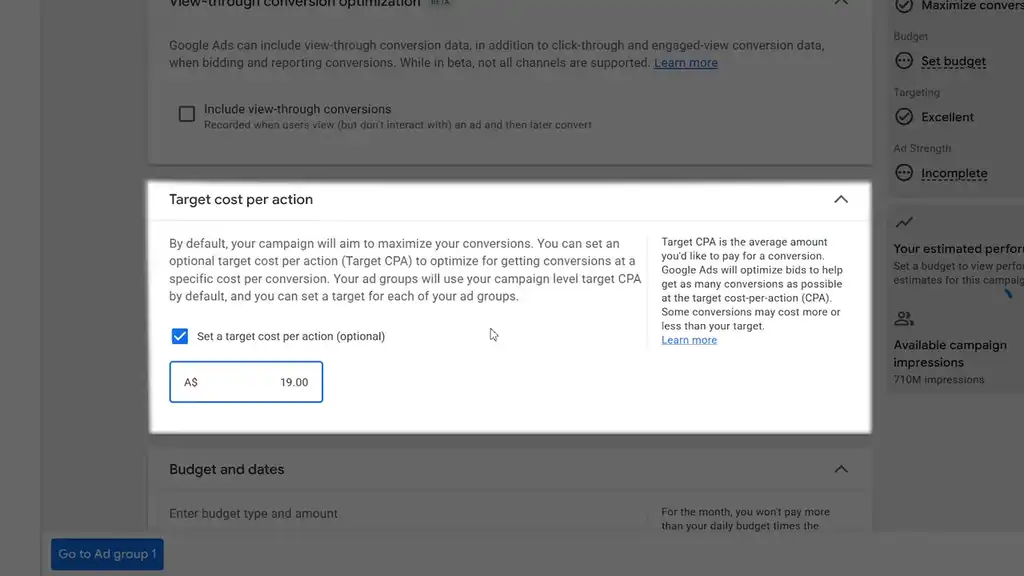Enable Include view-through conversions checkbox
The width and height of the screenshot is (1024, 576).
187,114
